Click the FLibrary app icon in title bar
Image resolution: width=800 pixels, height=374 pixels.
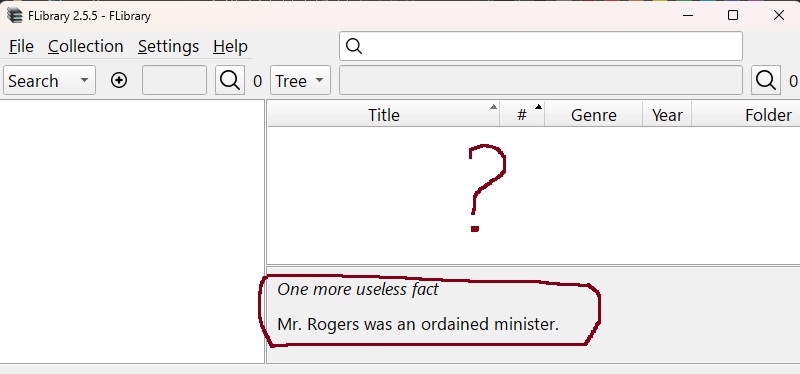tap(15, 15)
